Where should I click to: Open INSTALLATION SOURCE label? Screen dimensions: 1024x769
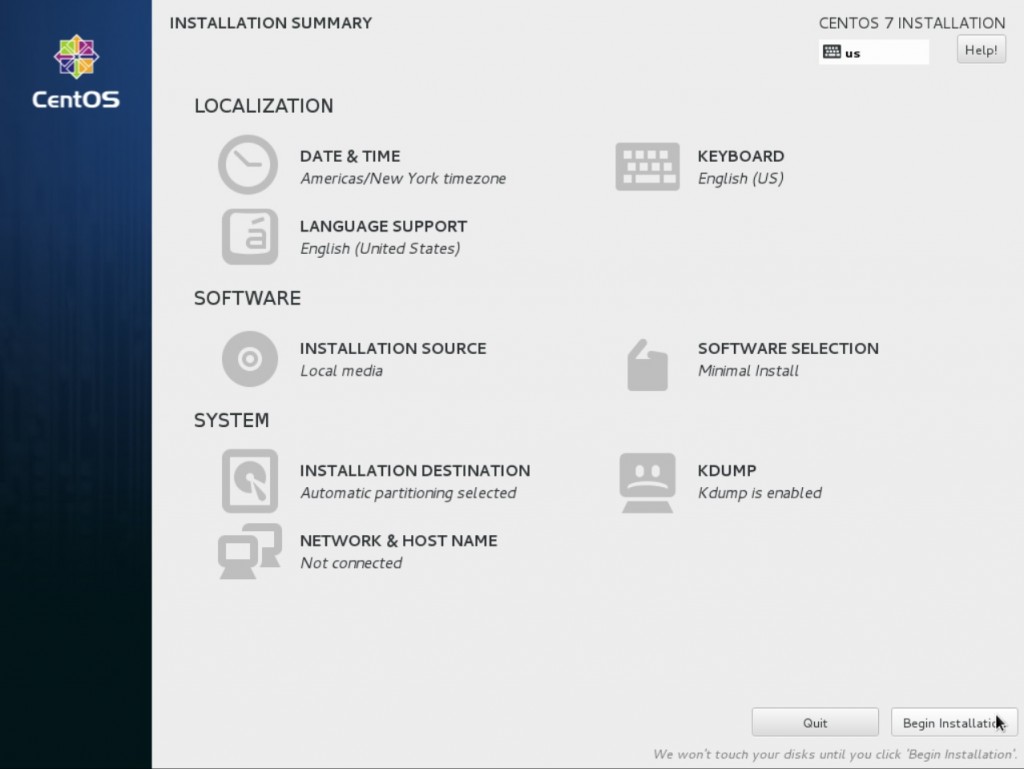[393, 348]
